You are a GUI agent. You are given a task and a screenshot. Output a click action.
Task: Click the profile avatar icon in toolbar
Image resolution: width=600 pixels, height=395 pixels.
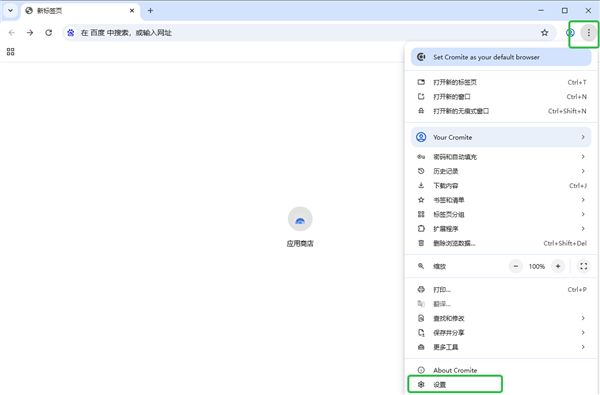pos(570,33)
